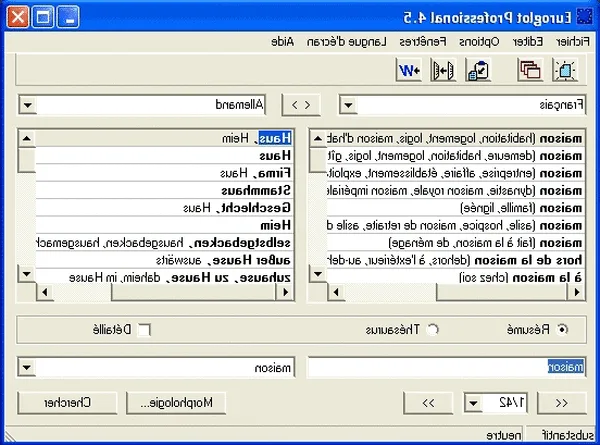600x445 pixels.
Task: Select row 'maison (habitation, logement, logis'
Action: coord(456,139)
